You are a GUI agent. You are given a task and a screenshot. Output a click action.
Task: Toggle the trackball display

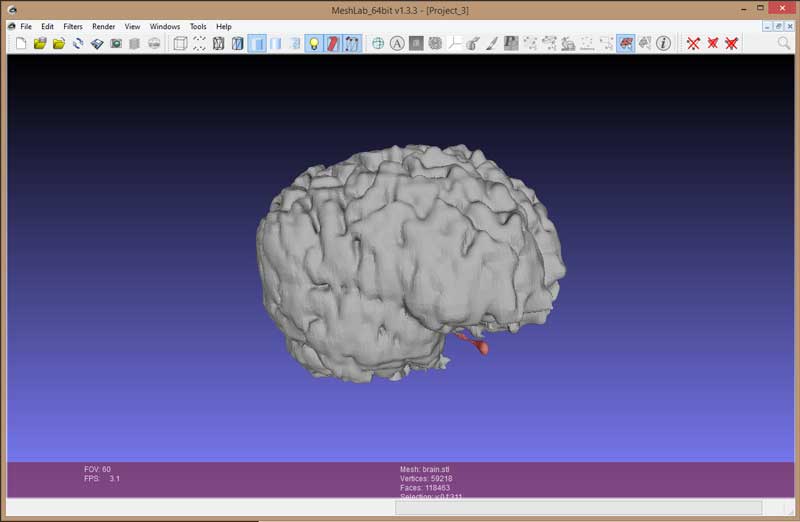tap(378, 44)
